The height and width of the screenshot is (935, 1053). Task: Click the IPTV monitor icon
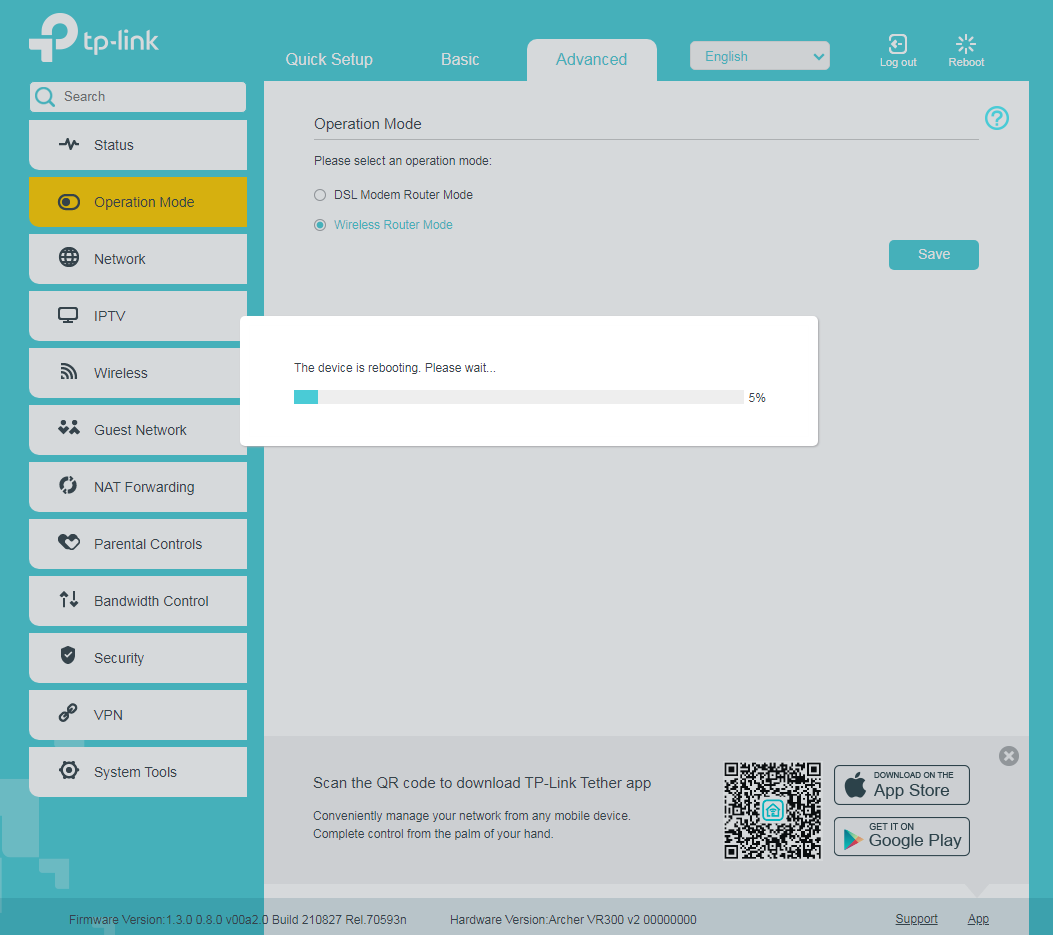68,315
